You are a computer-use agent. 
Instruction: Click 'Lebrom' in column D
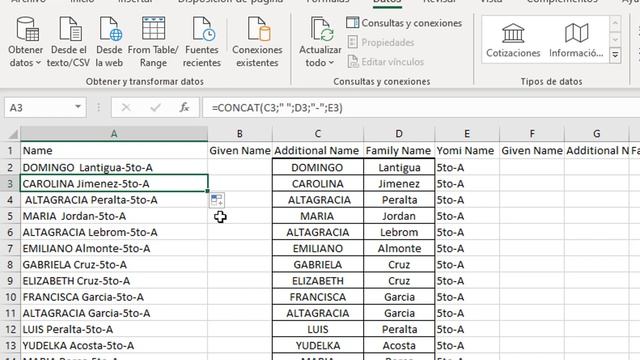coord(399,232)
